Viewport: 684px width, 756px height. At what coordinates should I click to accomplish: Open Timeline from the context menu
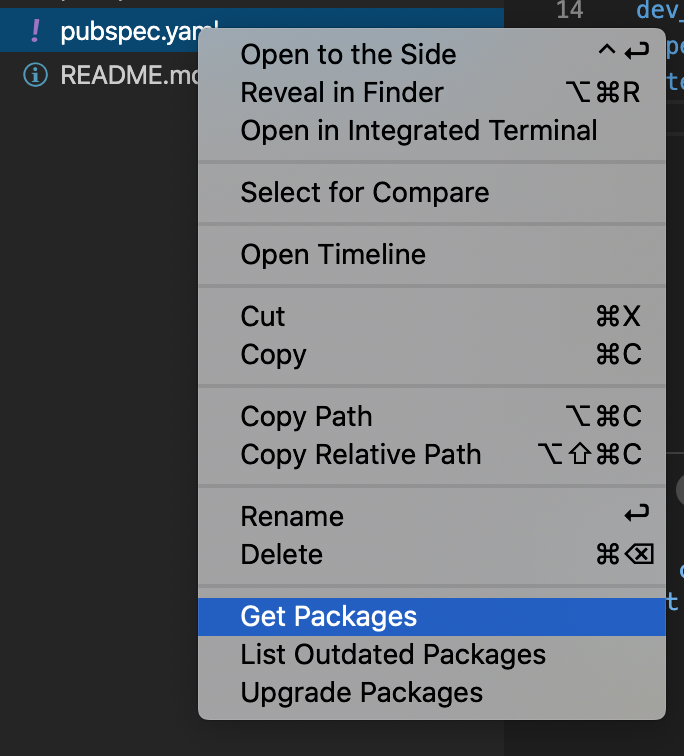333,254
